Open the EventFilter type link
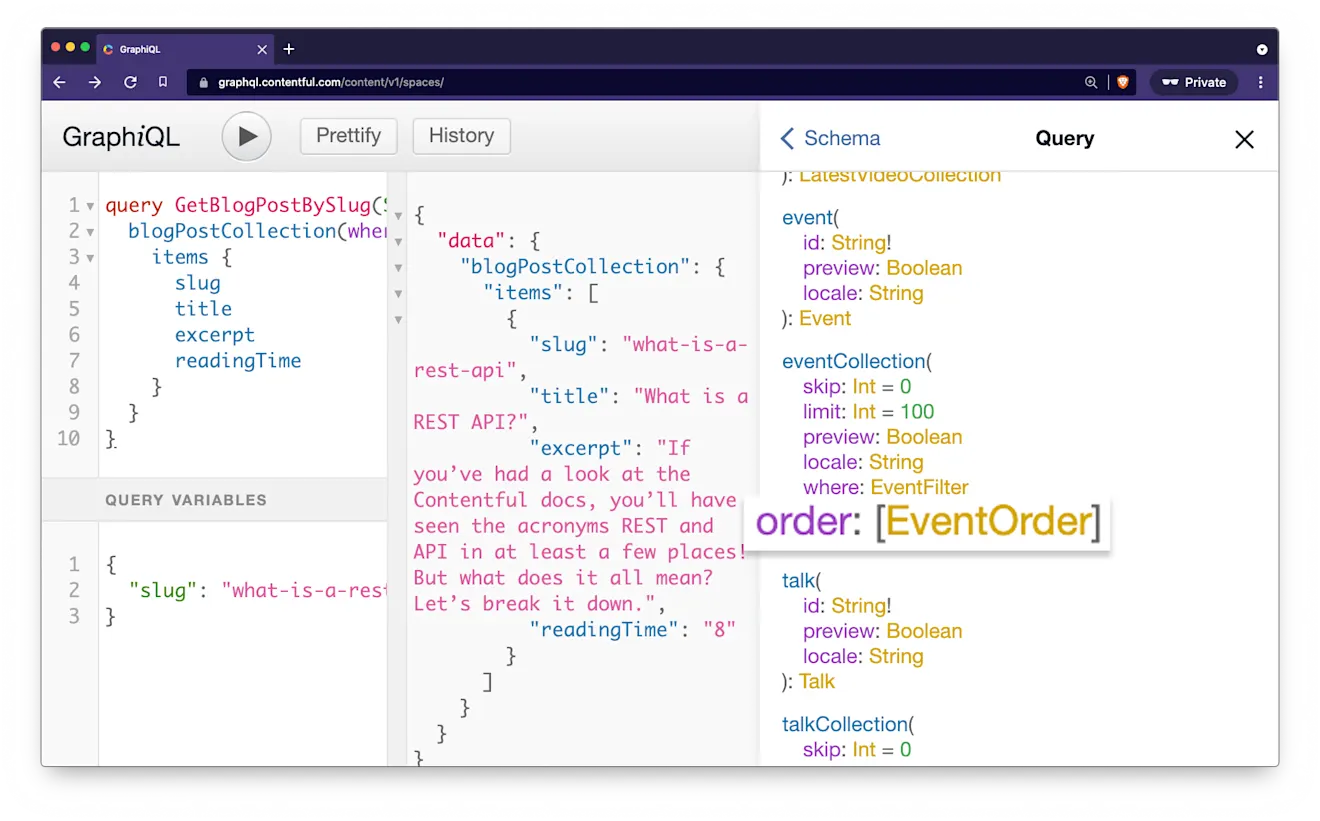Image resolution: width=1320 pixels, height=821 pixels. [x=919, y=487]
